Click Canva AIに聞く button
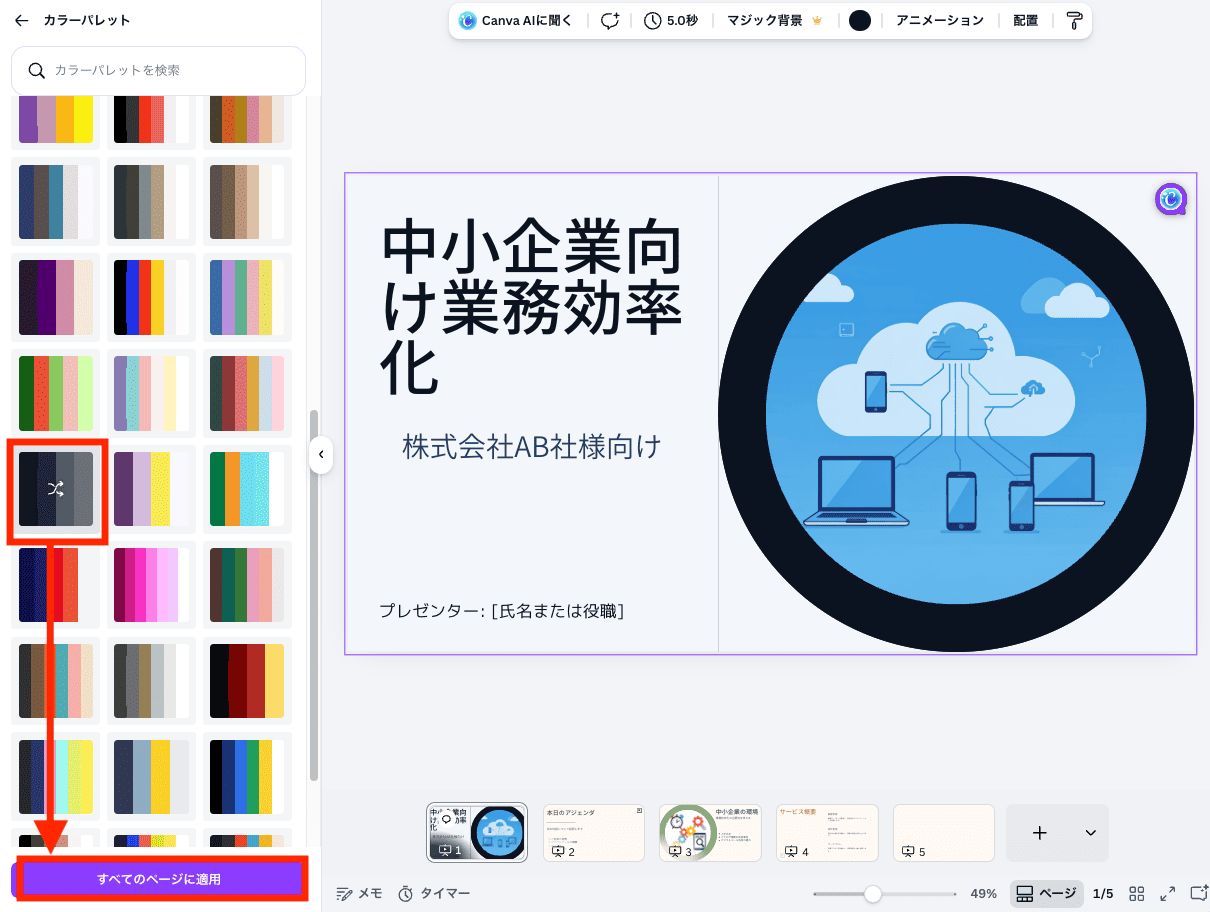The height and width of the screenshot is (912, 1210). (515, 20)
